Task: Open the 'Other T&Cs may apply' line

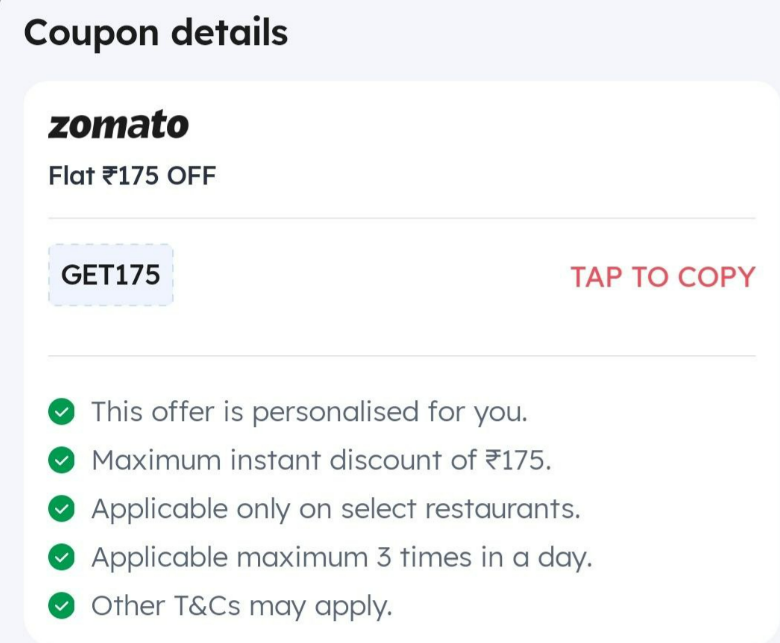Action: (x=242, y=606)
